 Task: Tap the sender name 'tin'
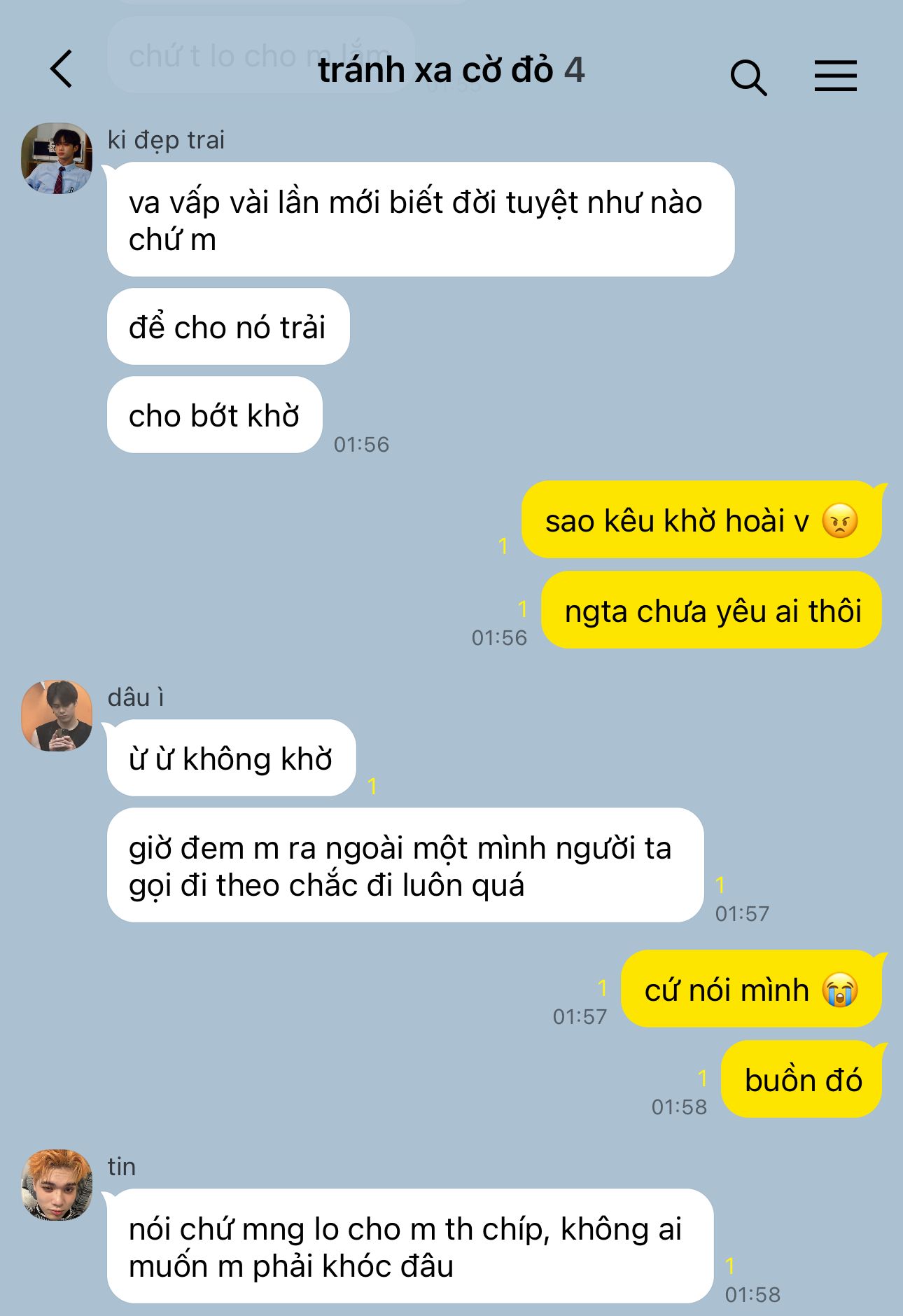pos(122,1167)
